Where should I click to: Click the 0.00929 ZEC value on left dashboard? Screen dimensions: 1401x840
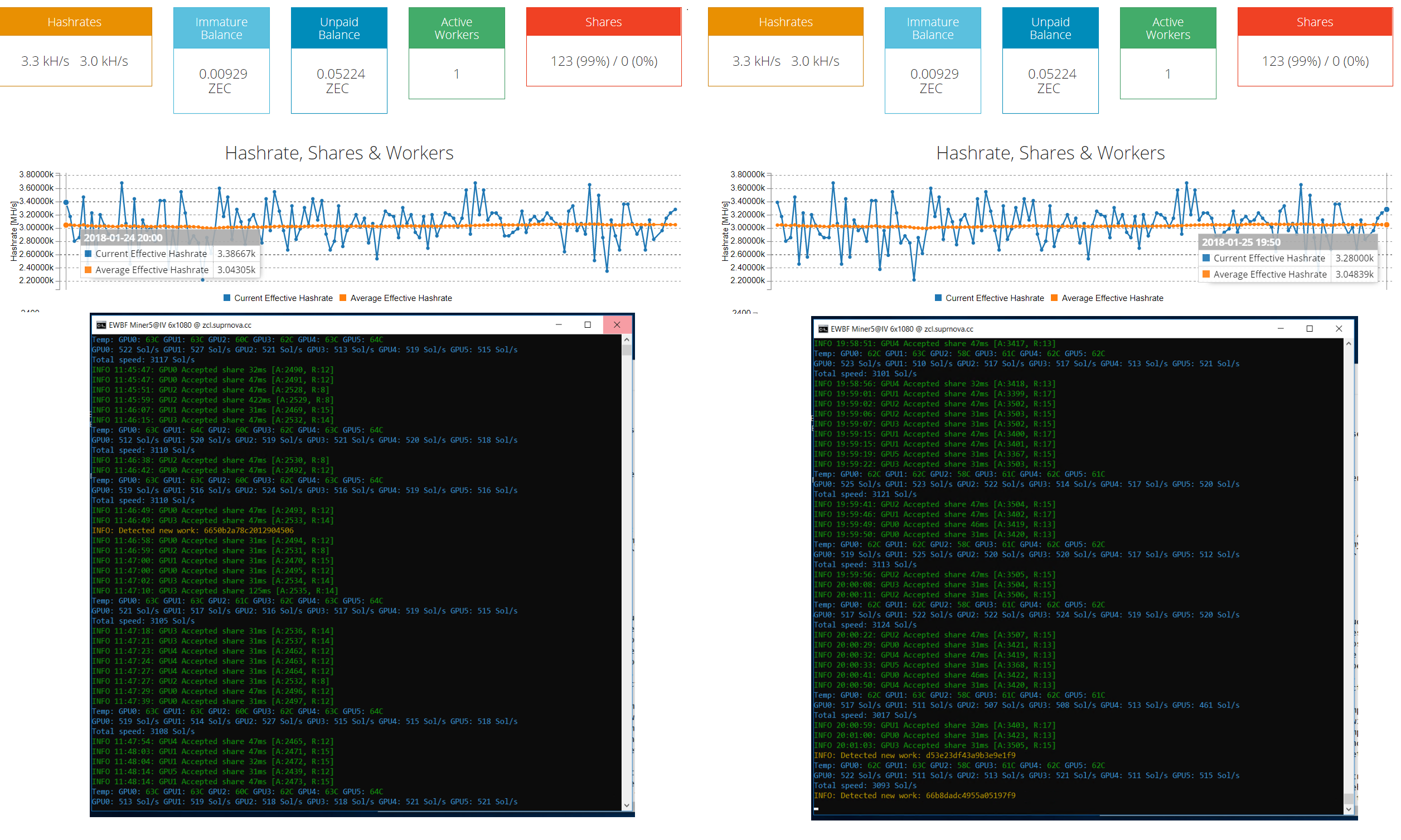coord(222,81)
